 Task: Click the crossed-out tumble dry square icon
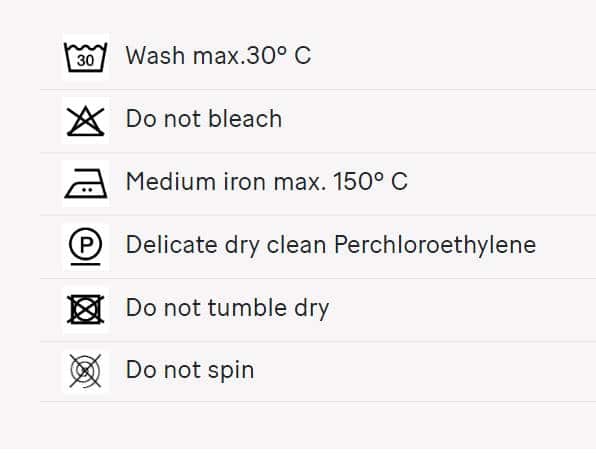click(x=86, y=310)
